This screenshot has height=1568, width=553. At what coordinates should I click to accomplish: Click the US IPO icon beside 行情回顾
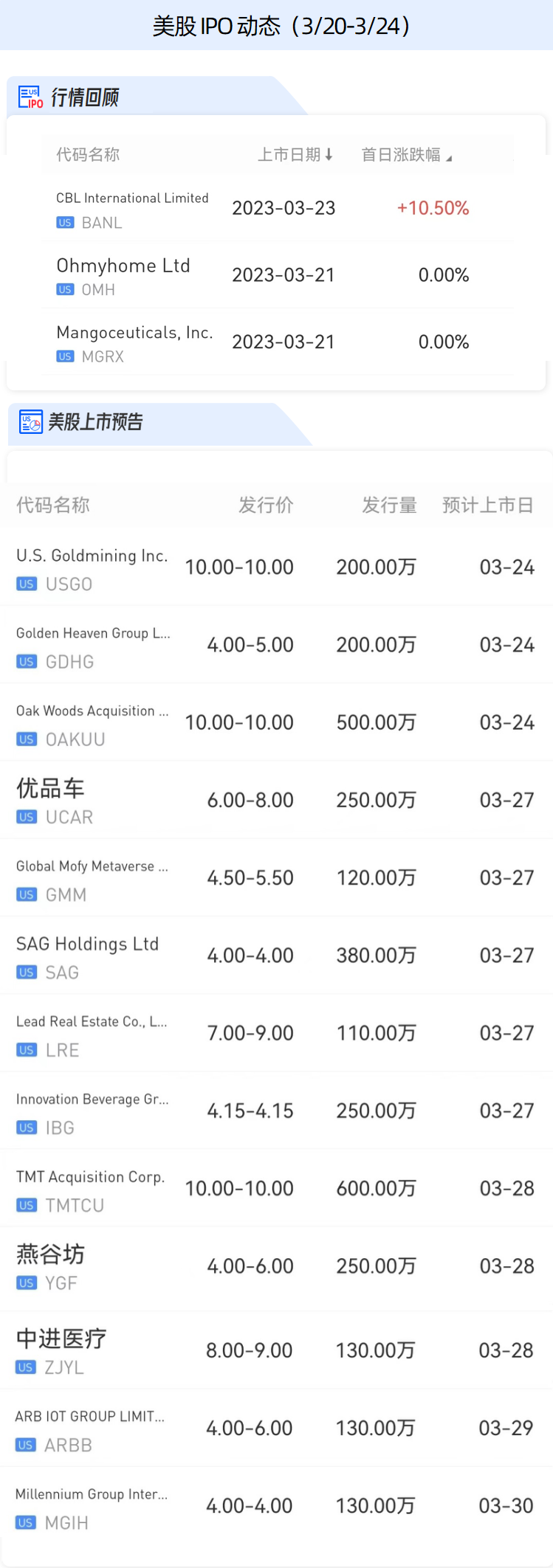coord(30,97)
